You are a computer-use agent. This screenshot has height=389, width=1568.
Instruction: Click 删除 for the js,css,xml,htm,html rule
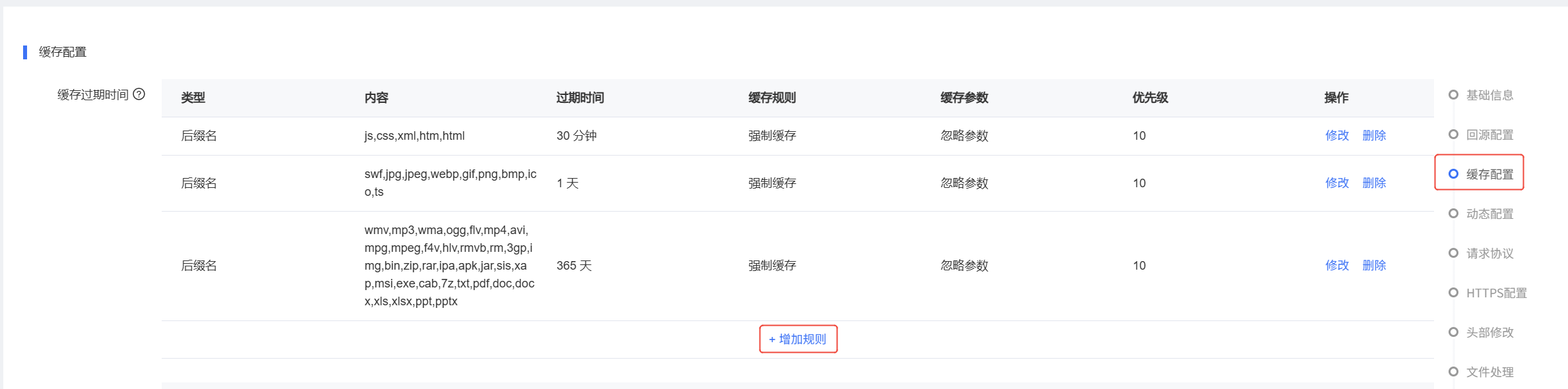click(x=1374, y=135)
